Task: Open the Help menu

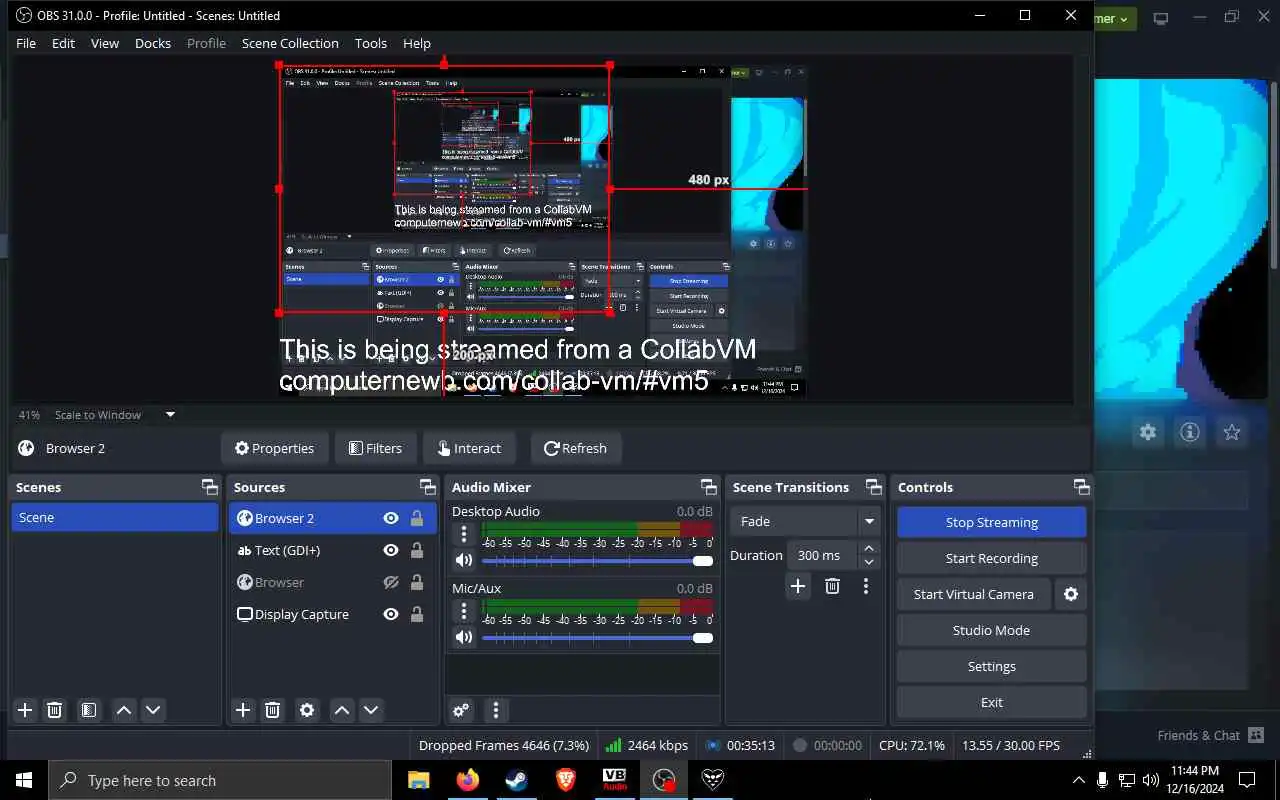Action: (417, 43)
